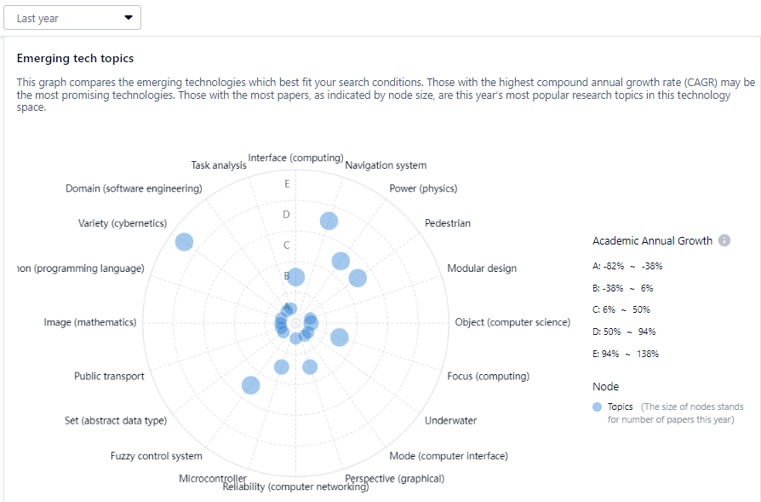761x502 pixels.
Task: Select the Image (mathematics) axis label
Action: [x=90, y=322]
